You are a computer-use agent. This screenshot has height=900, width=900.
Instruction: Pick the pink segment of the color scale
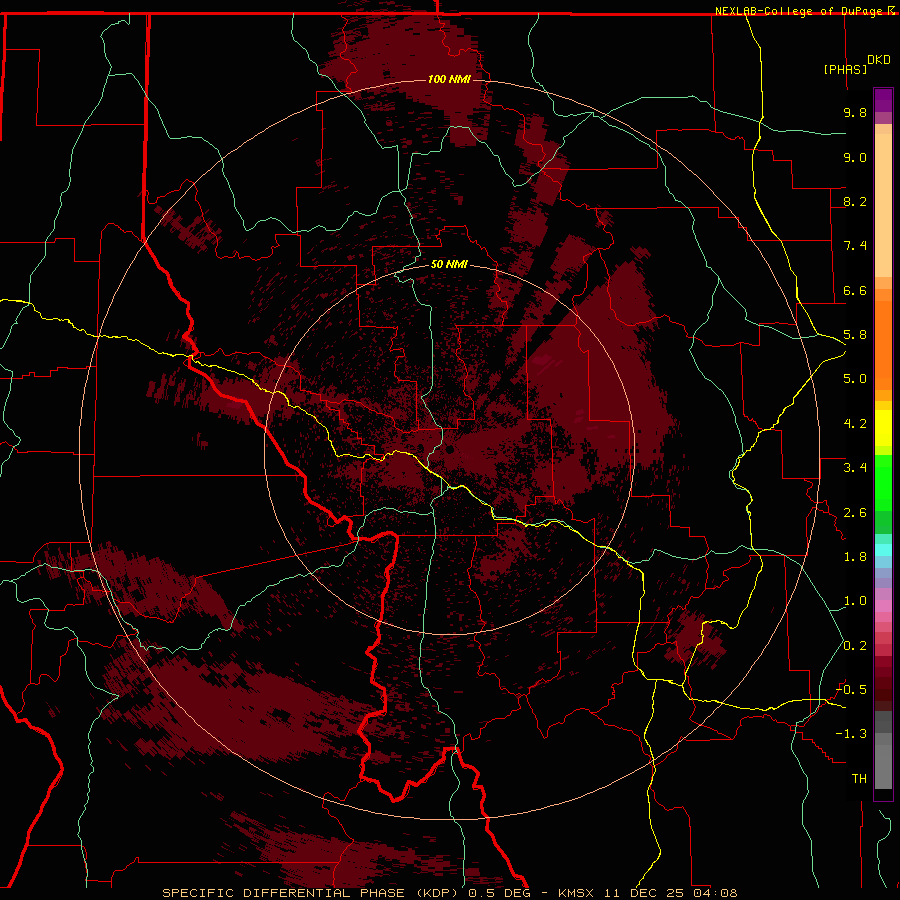click(x=883, y=606)
